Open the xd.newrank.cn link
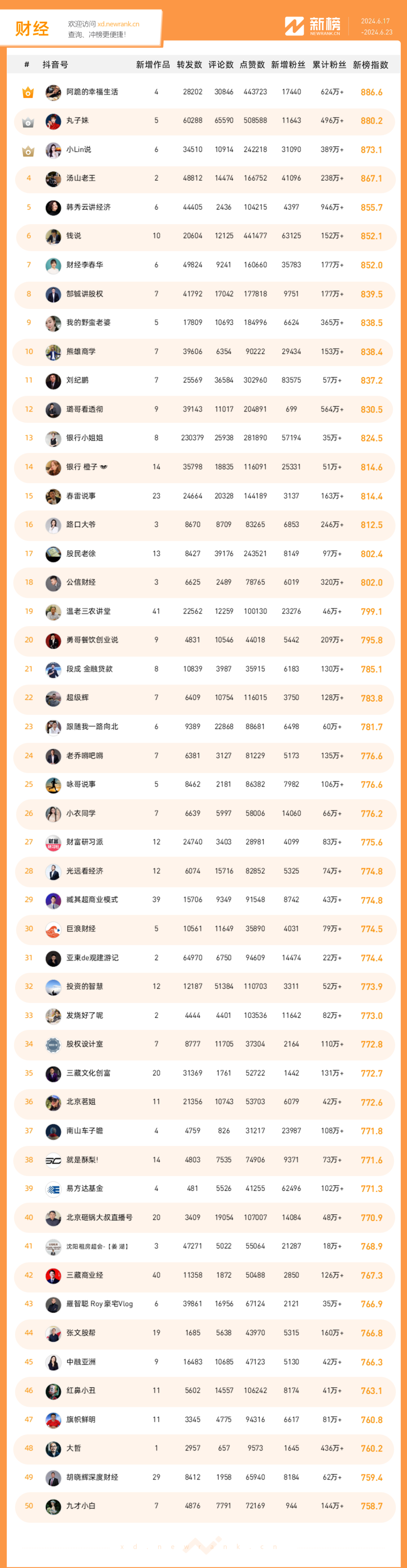 (x=118, y=25)
